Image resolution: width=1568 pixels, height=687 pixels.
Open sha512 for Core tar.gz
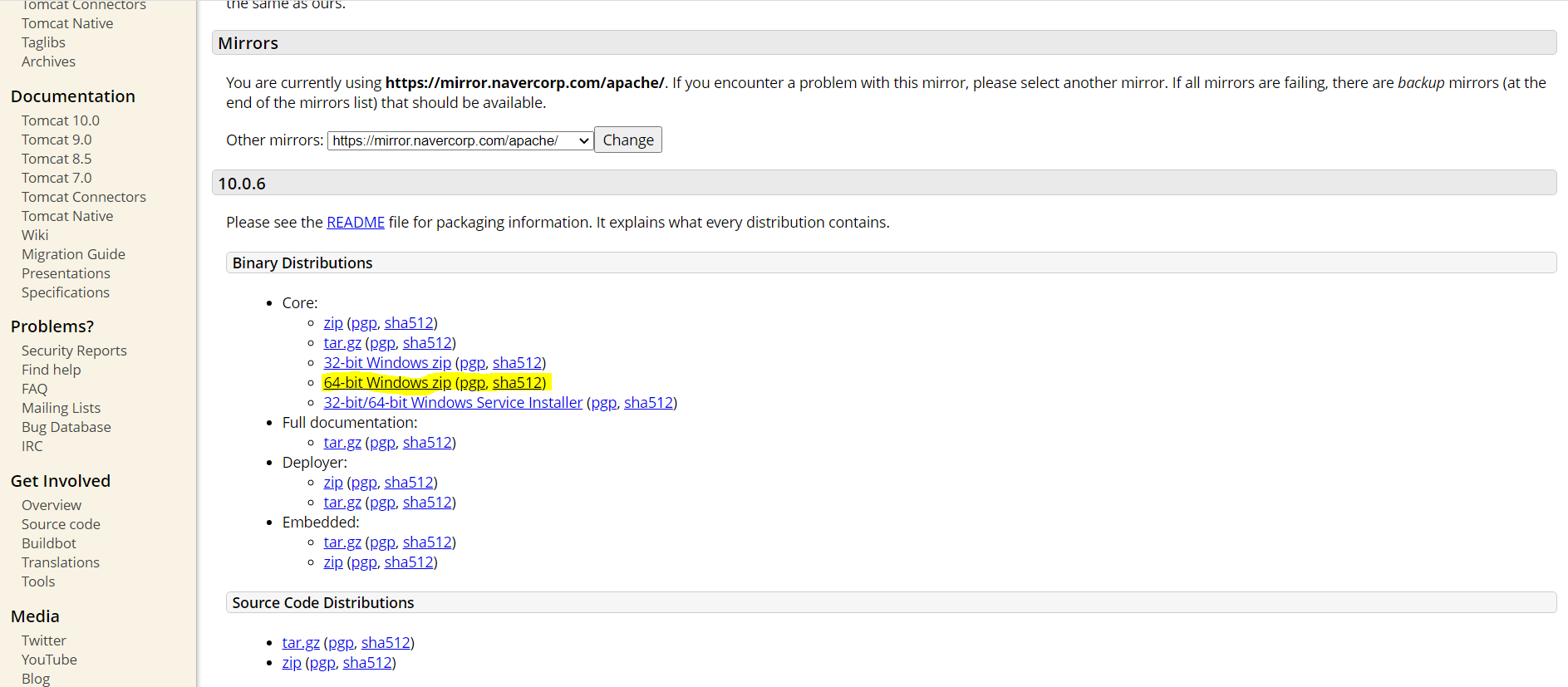click(427, 343)
